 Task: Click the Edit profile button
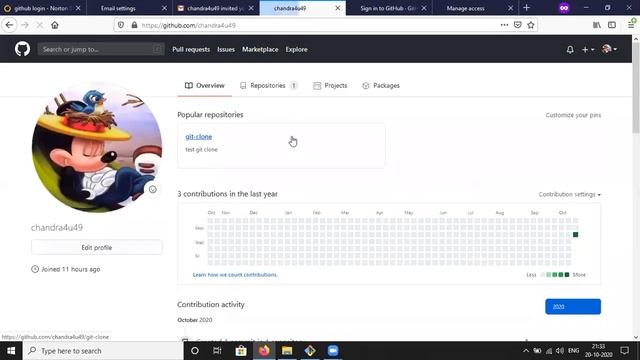[x=96, y=247]
